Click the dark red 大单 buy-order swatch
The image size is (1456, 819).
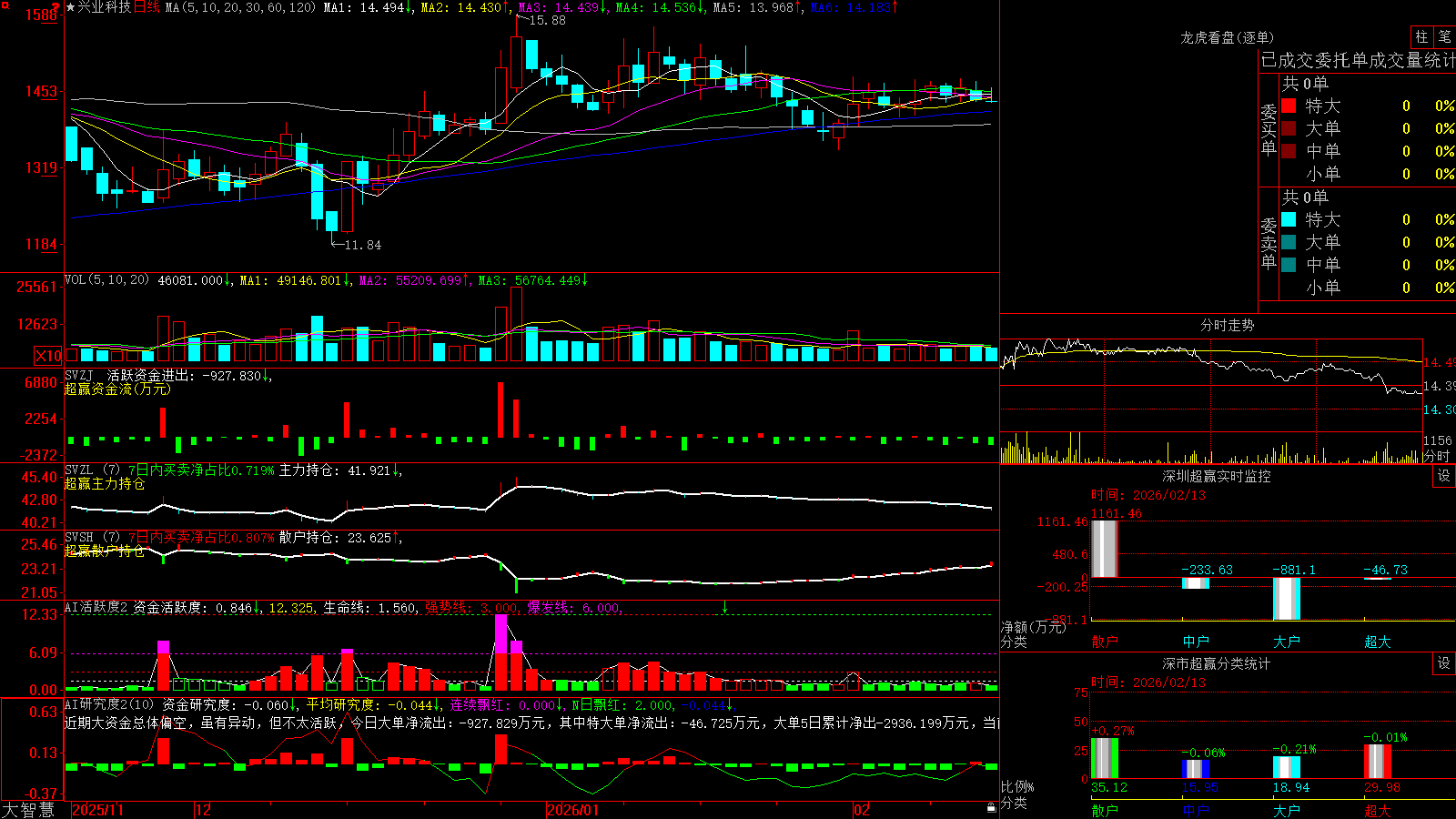1289,128
